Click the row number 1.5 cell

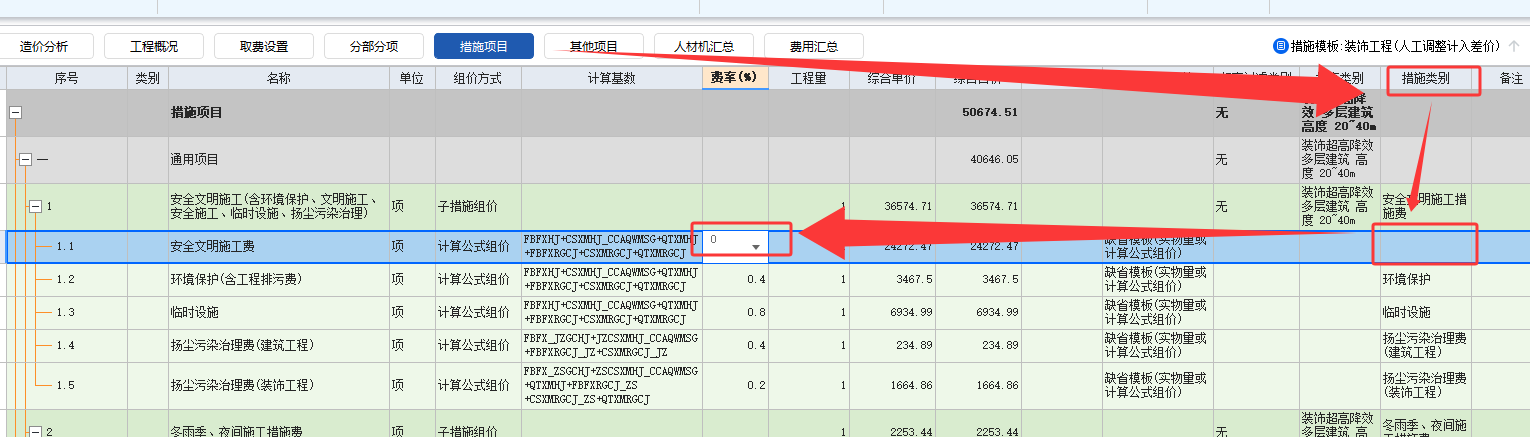pos(67,386)
